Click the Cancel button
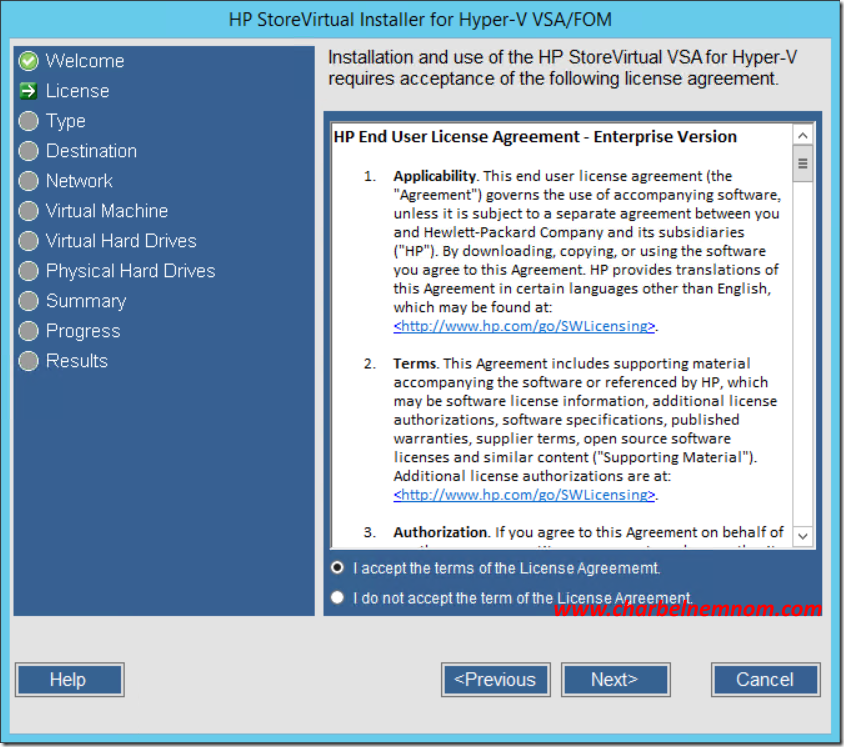 click(x=766, y=680)
